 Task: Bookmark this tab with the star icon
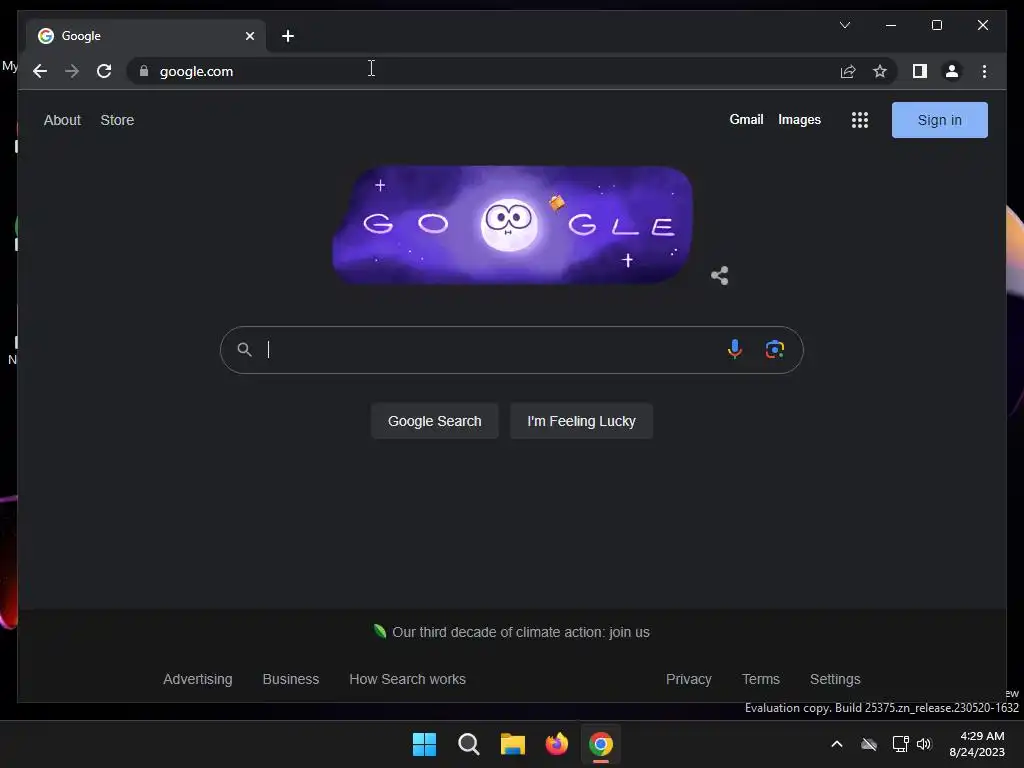pyautogui.click(x=880, y=71)
